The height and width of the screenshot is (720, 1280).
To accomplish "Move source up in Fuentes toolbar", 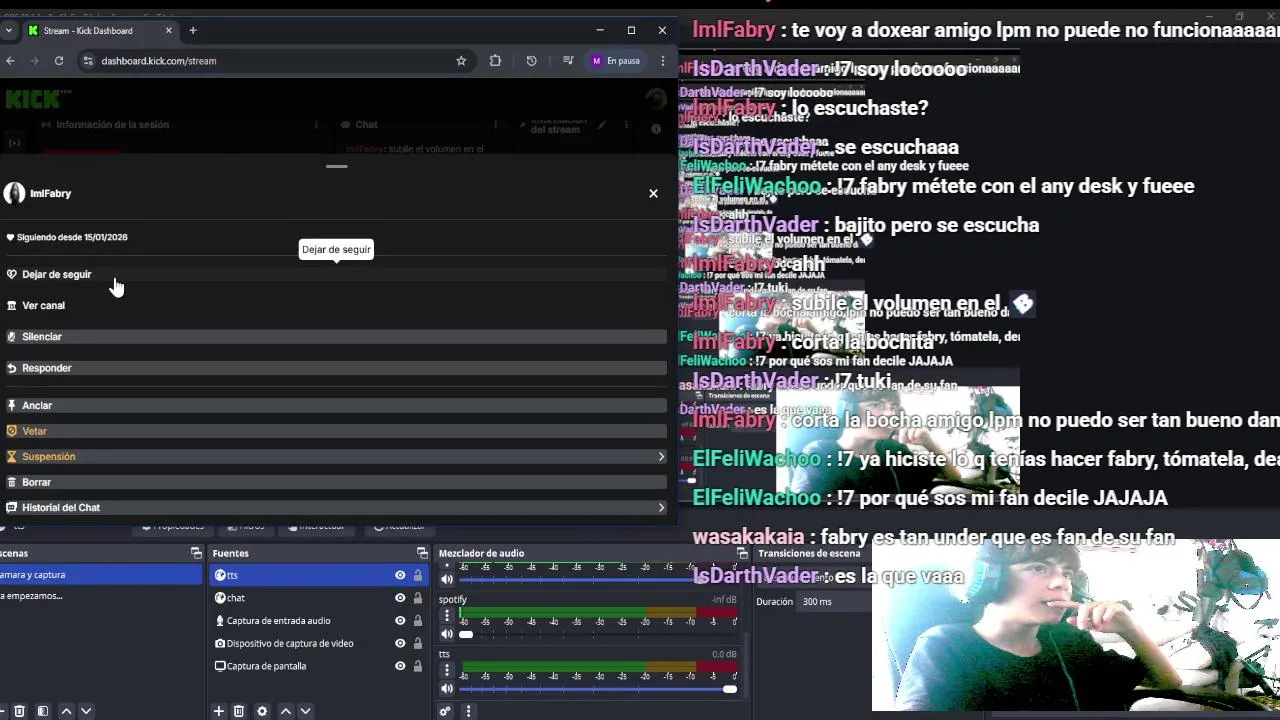I will (x=285, y=711).
